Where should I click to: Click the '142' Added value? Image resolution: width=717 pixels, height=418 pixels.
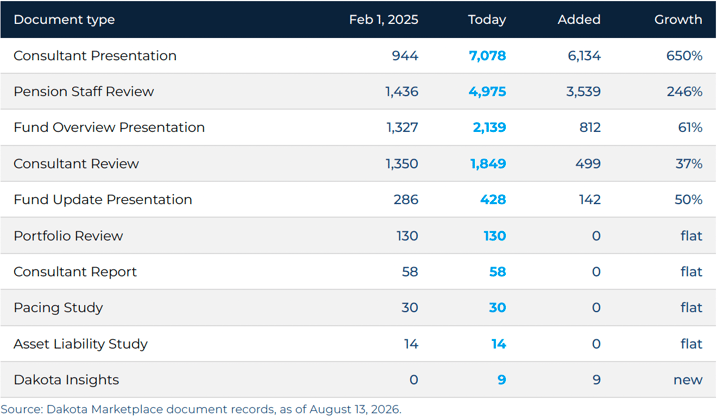pyautogui.click(x=589, y=199)
